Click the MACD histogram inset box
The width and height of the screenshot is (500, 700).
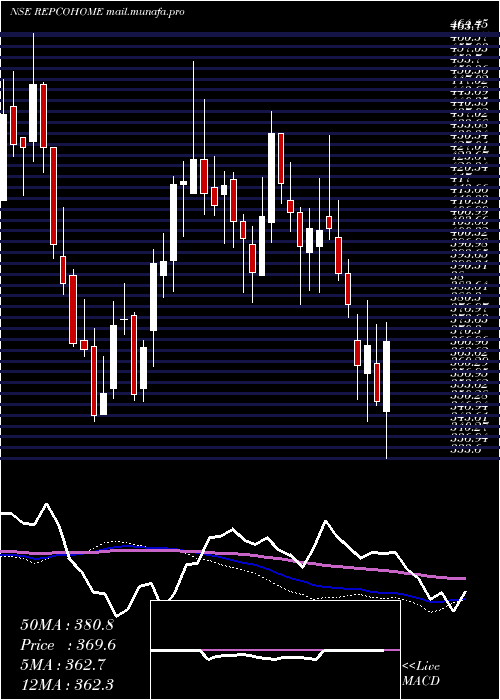click(x=275, y=650)
